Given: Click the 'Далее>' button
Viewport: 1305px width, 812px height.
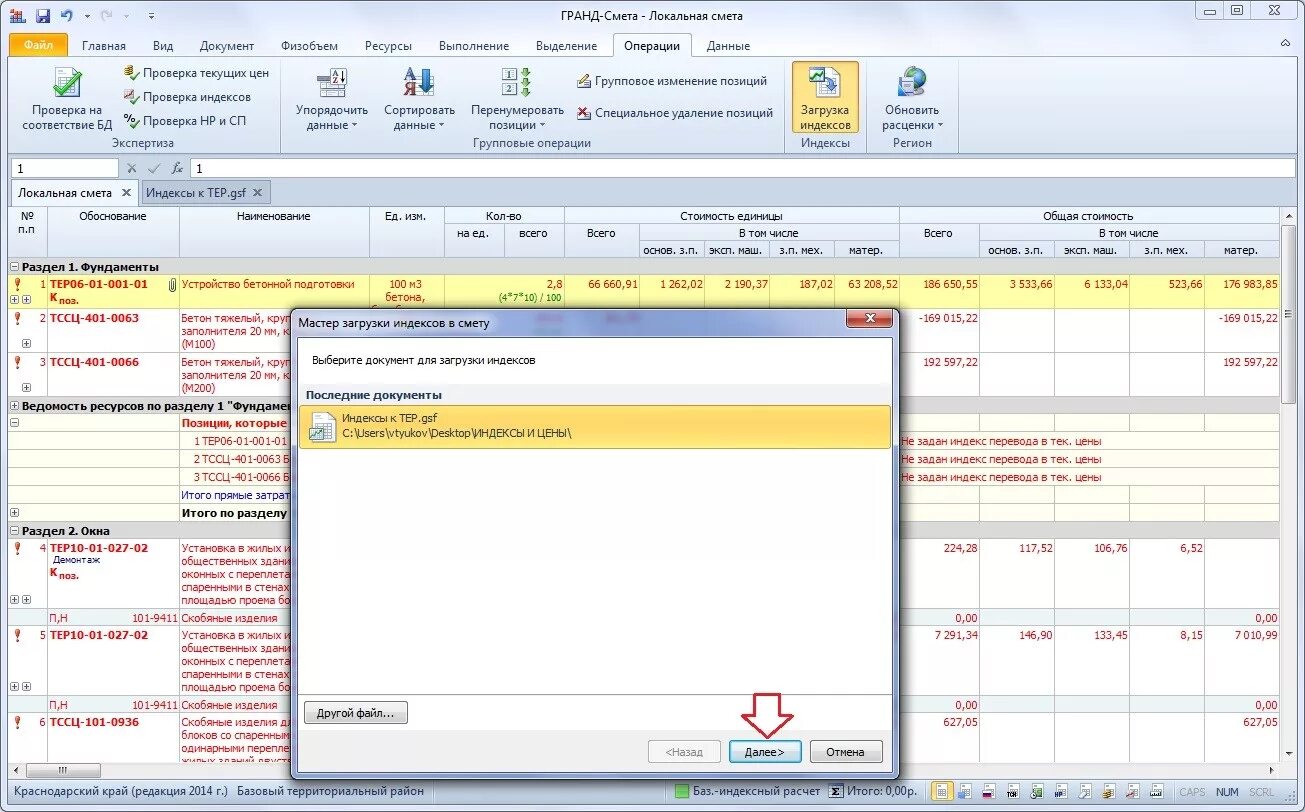Looking at the screenshot, I should tap(764, 752).
